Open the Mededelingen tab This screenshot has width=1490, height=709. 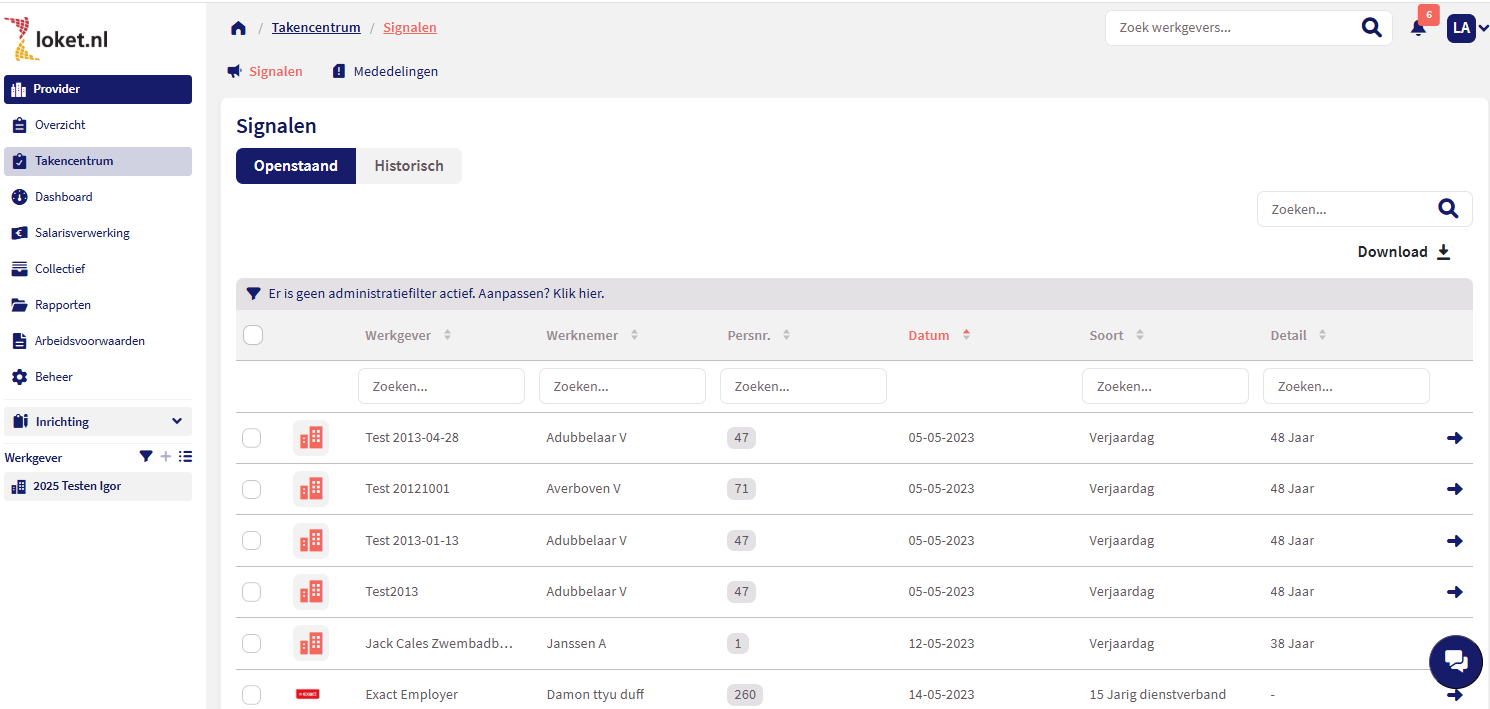tap(395, 72)
